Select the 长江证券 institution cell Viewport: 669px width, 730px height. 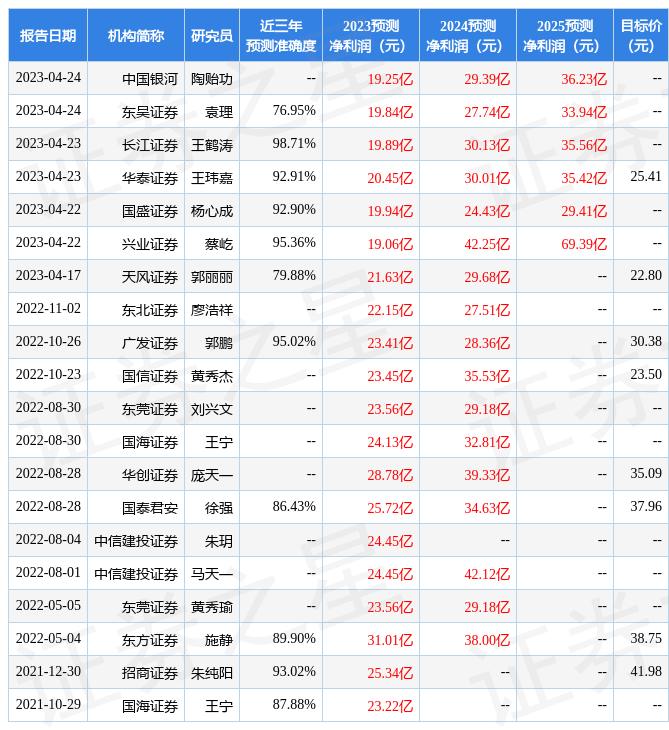coord(150,145)
